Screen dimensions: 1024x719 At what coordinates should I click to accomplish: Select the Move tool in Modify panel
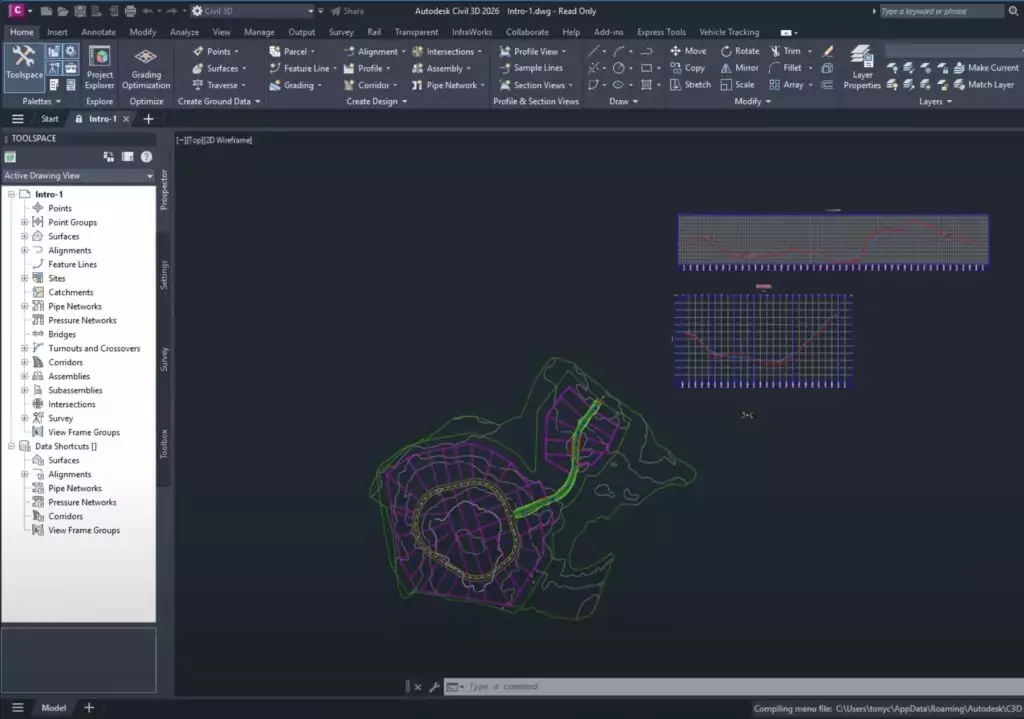tap(687, 51)
